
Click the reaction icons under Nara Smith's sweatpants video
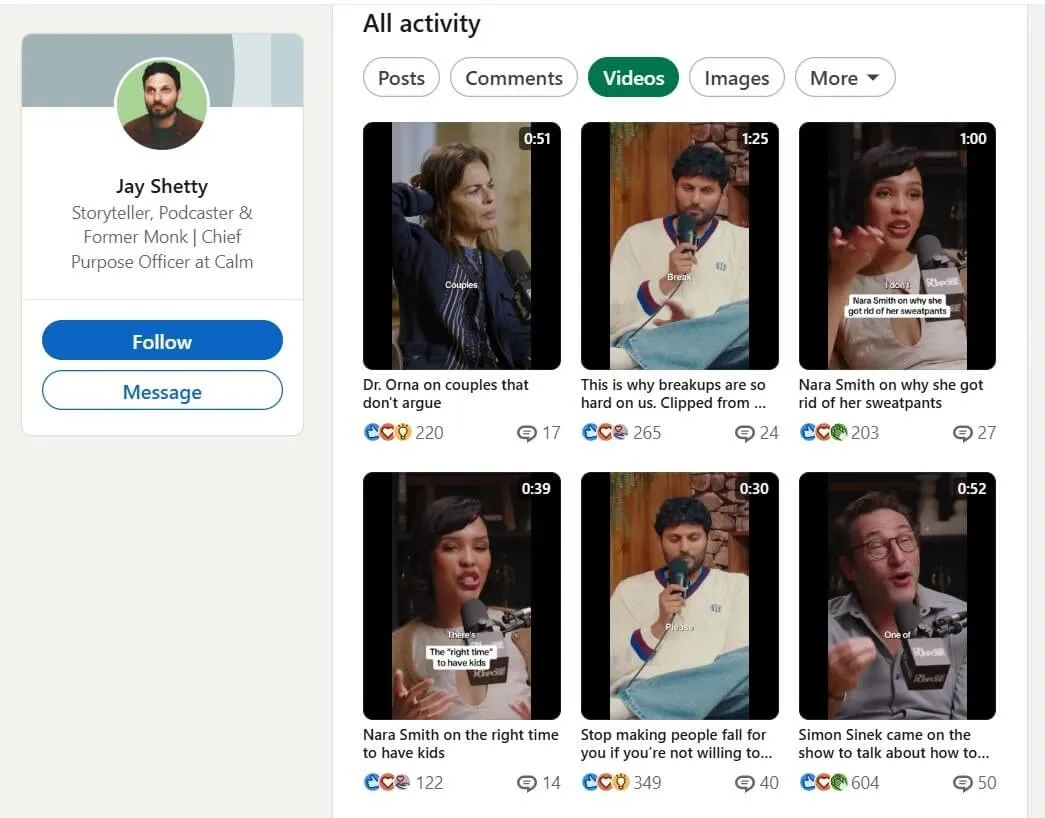[820, 432]
